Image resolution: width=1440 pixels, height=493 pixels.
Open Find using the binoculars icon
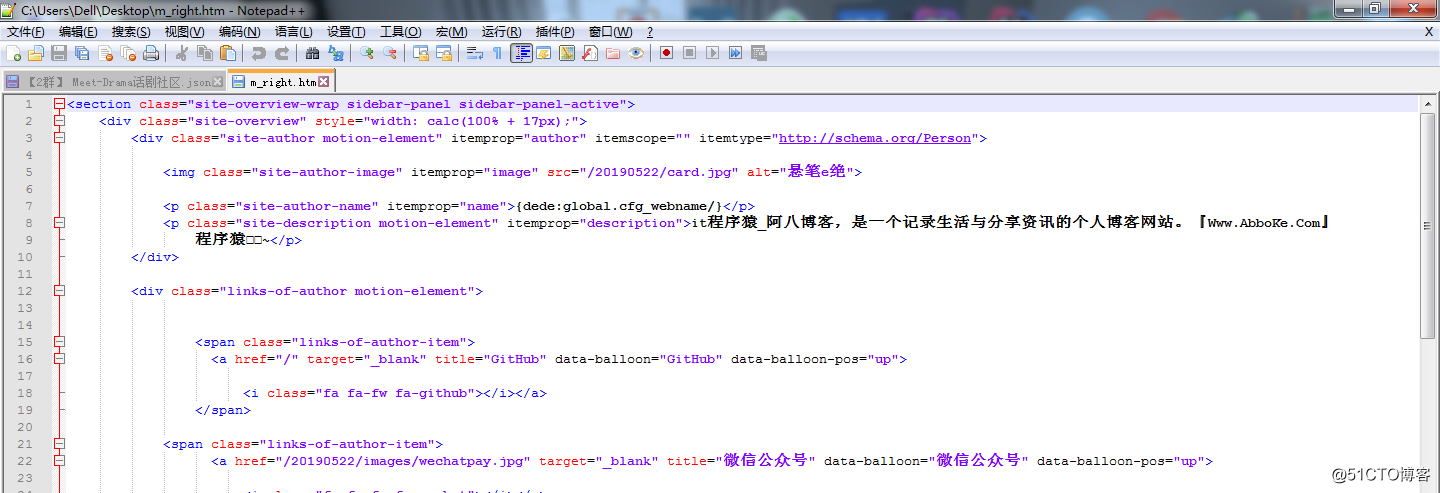coord(312,53)
